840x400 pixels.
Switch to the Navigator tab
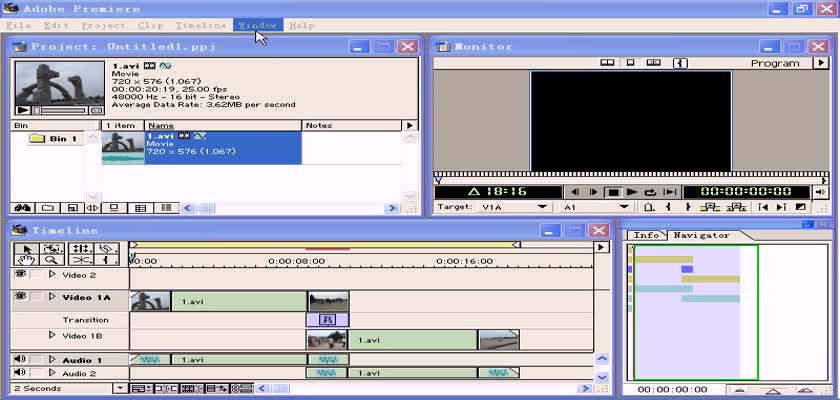pos(701,235)
